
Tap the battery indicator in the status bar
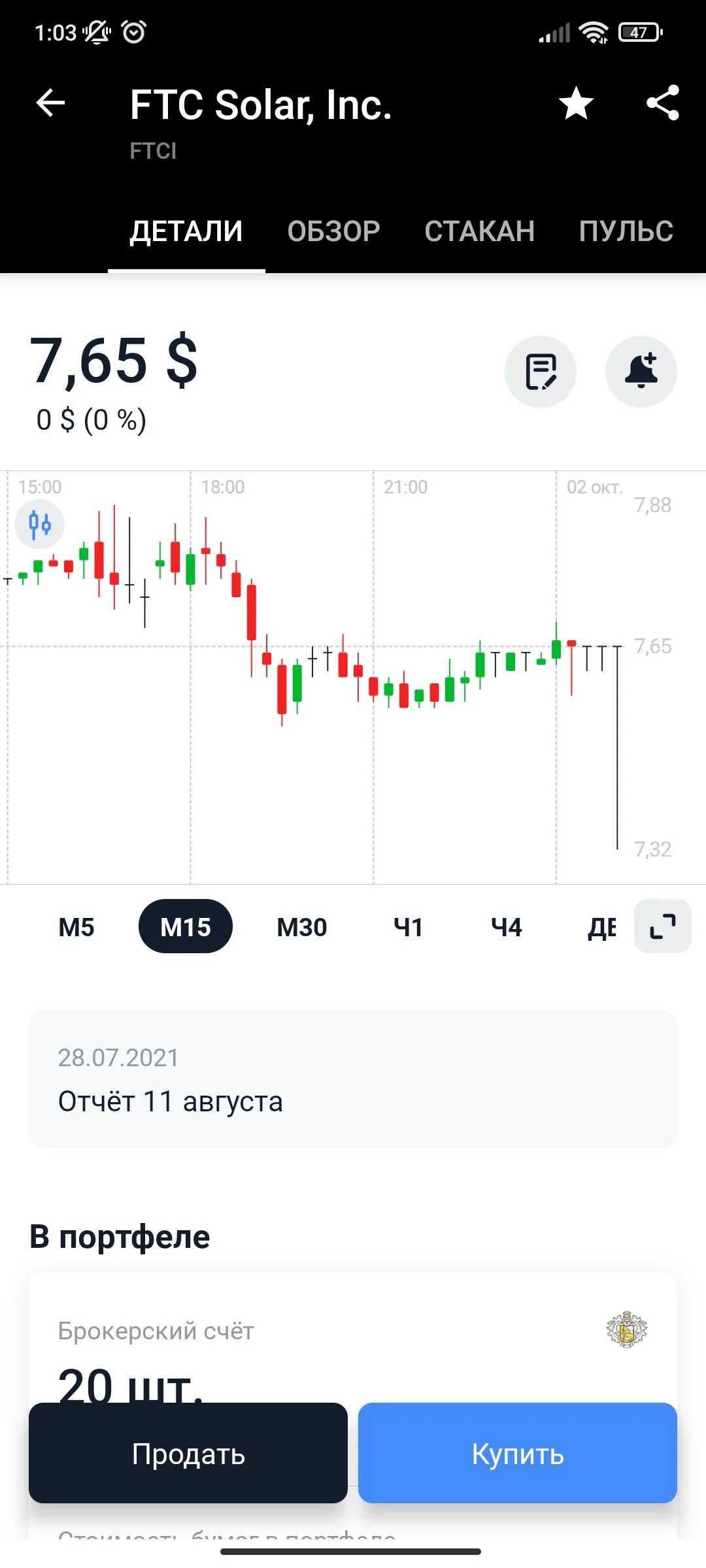click(641, 32)
